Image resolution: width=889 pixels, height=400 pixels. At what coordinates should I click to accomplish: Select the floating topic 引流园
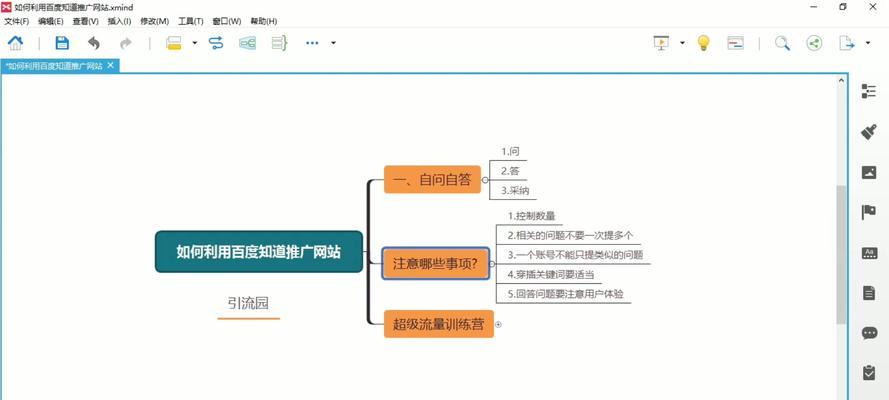(x=248, y=304)
